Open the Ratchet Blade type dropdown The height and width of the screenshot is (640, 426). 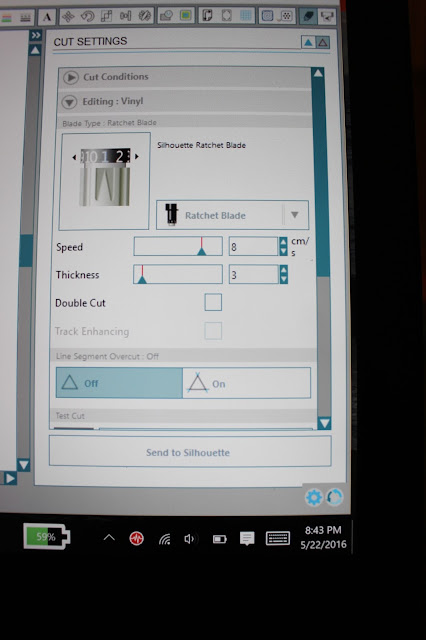coord(232,215)
